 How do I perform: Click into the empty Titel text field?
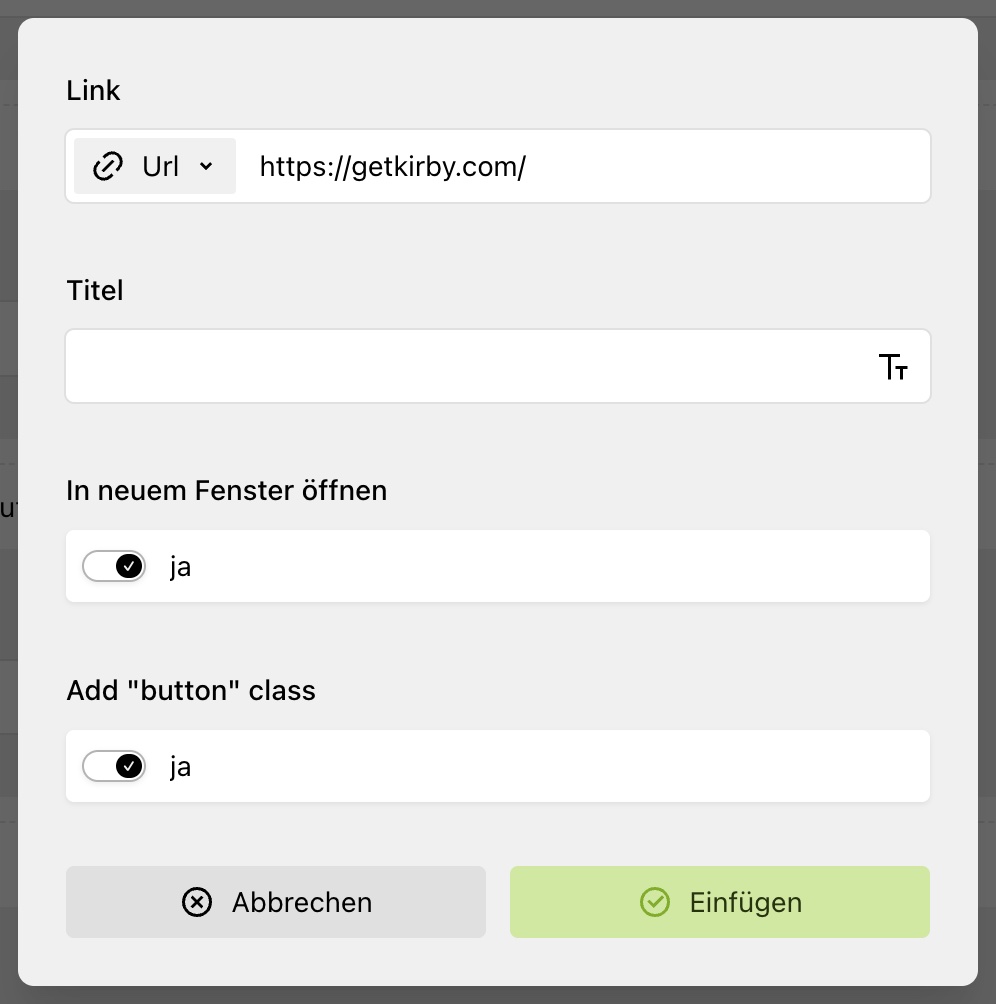click(x=460, y=366)
